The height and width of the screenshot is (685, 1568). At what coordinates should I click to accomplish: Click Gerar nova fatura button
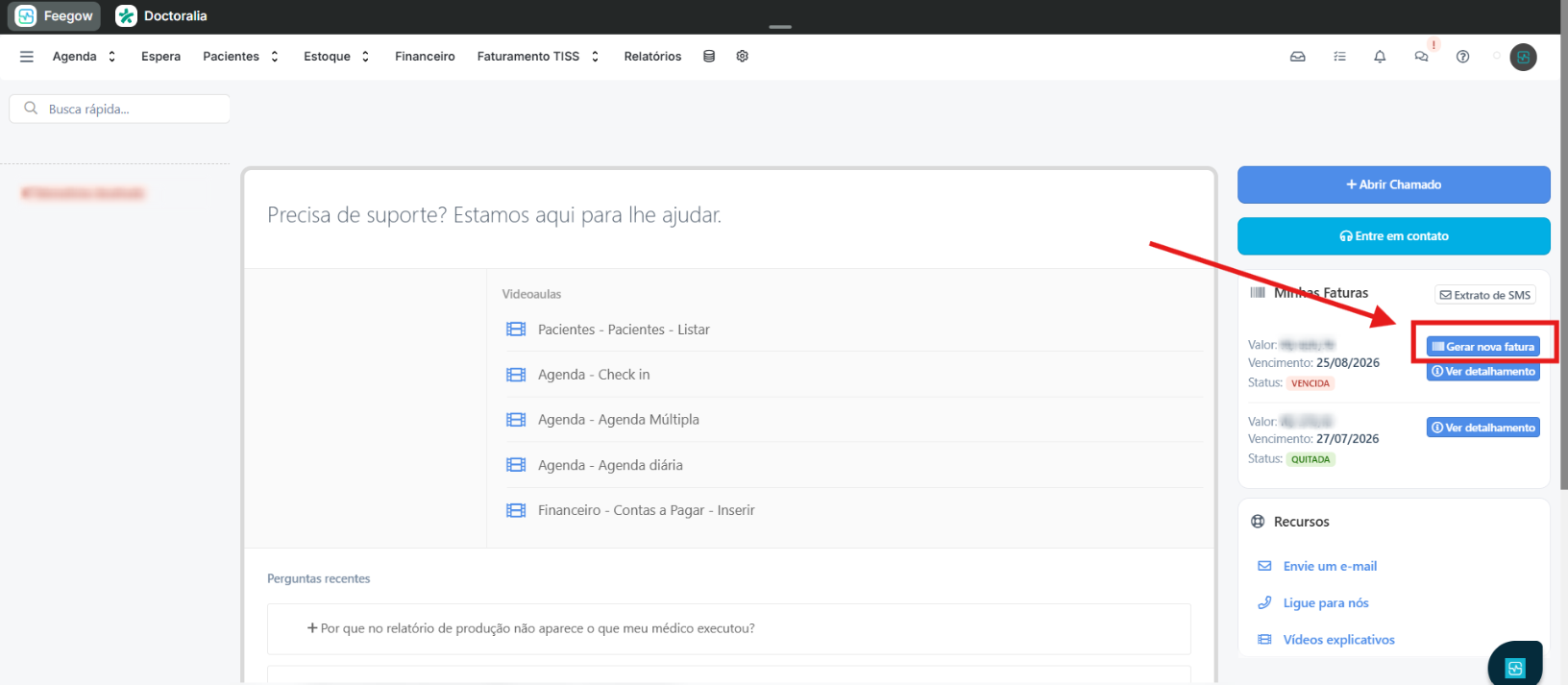[1482, 347]
